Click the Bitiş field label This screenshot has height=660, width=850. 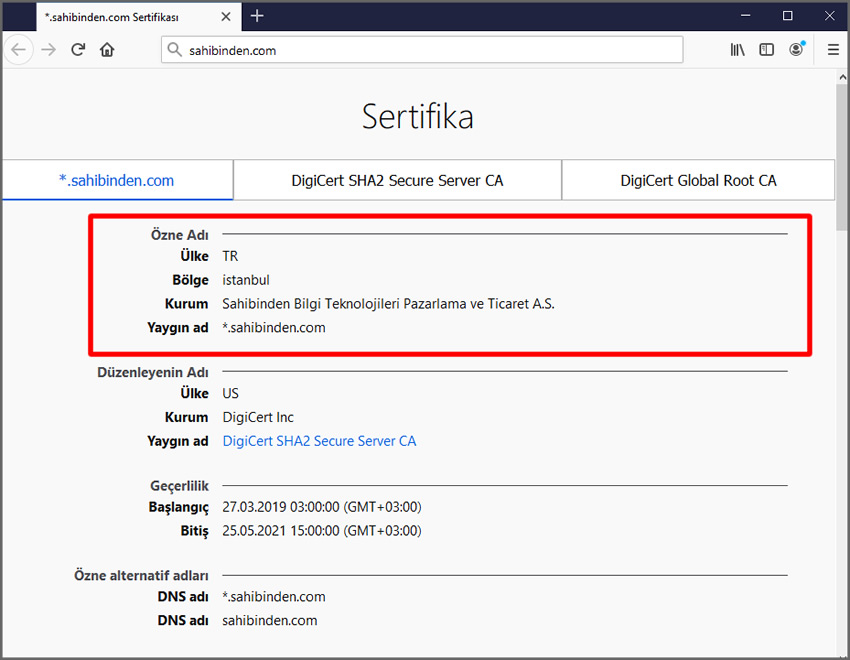[195, 531]
